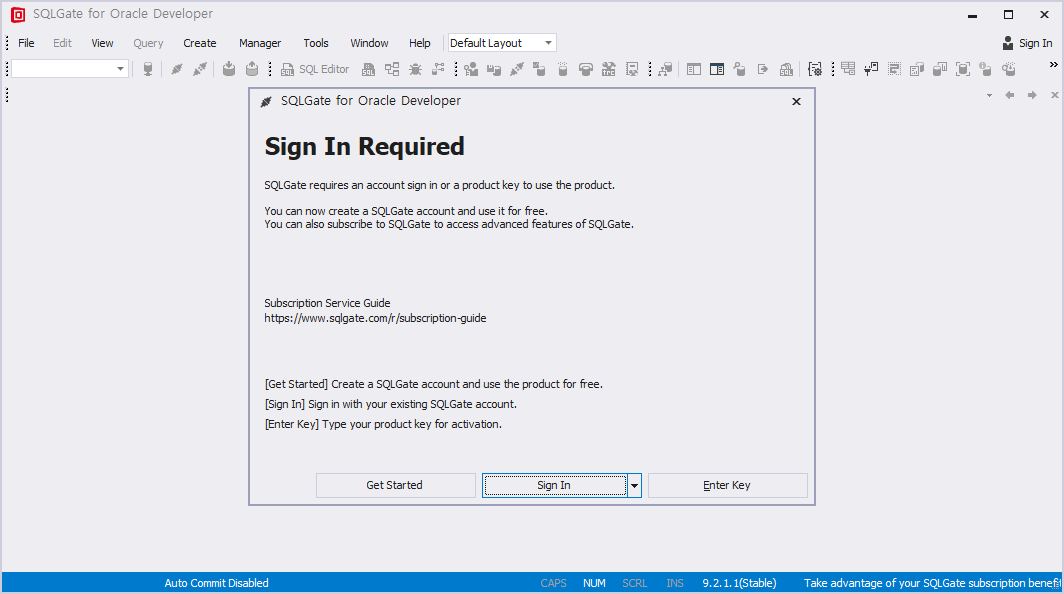
Task: Click the database refresh sparkle icon at toolbar end
Action: point(1009,69)
